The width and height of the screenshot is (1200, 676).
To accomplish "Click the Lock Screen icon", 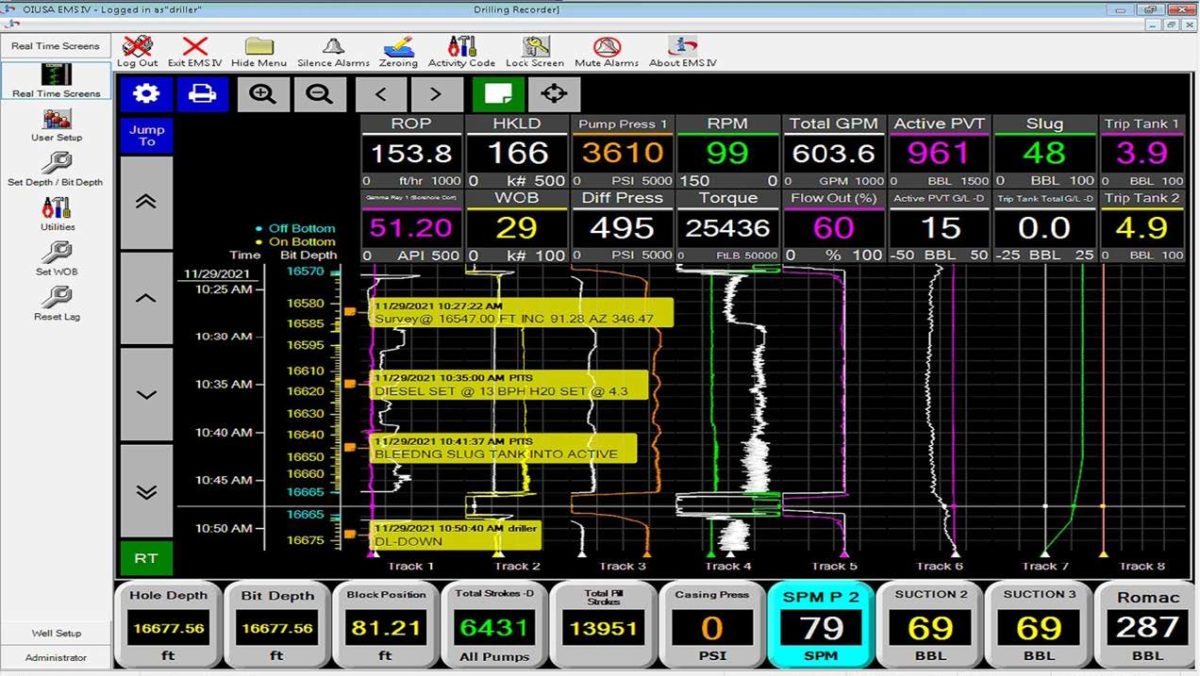I will click(535, 48).
